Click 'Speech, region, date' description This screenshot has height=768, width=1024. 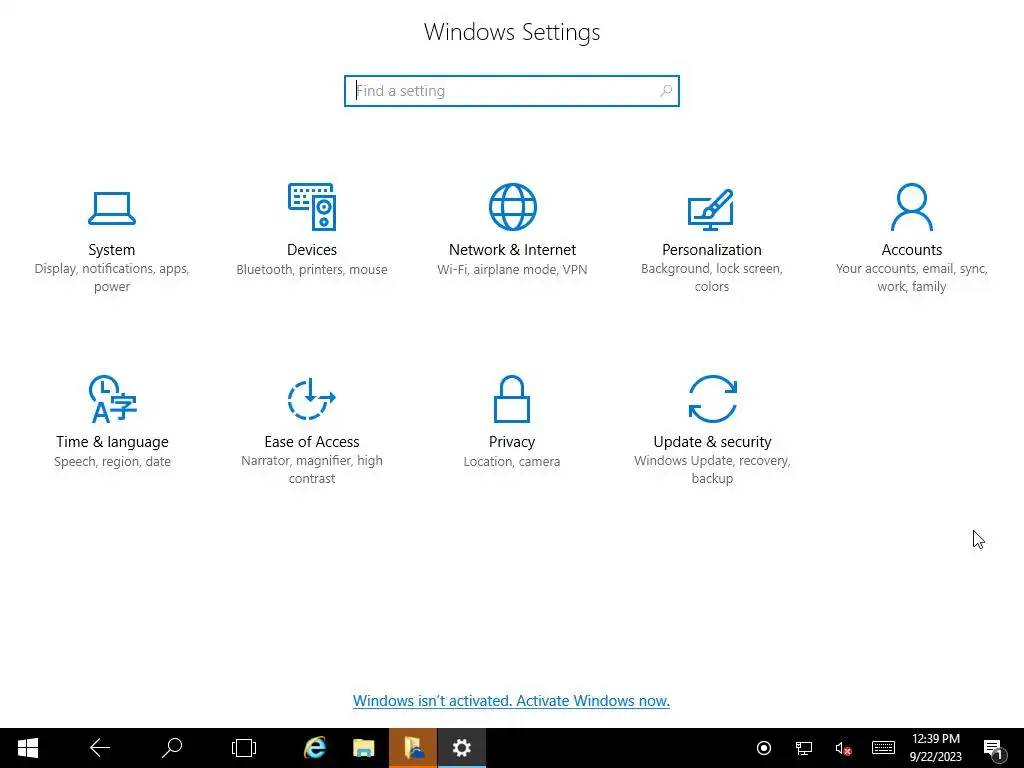pos(112,461)
